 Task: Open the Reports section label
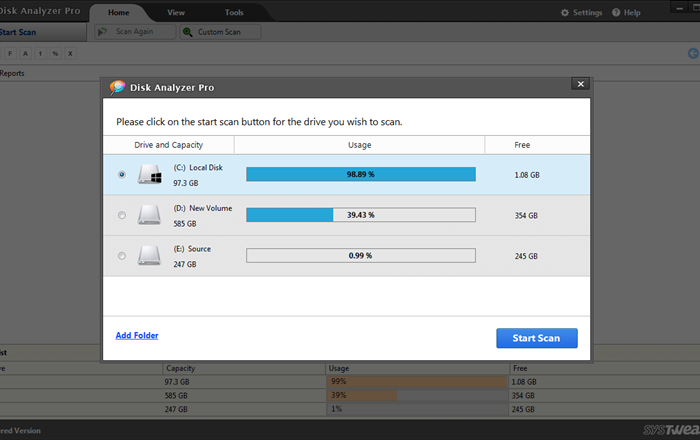pos(12,73)
